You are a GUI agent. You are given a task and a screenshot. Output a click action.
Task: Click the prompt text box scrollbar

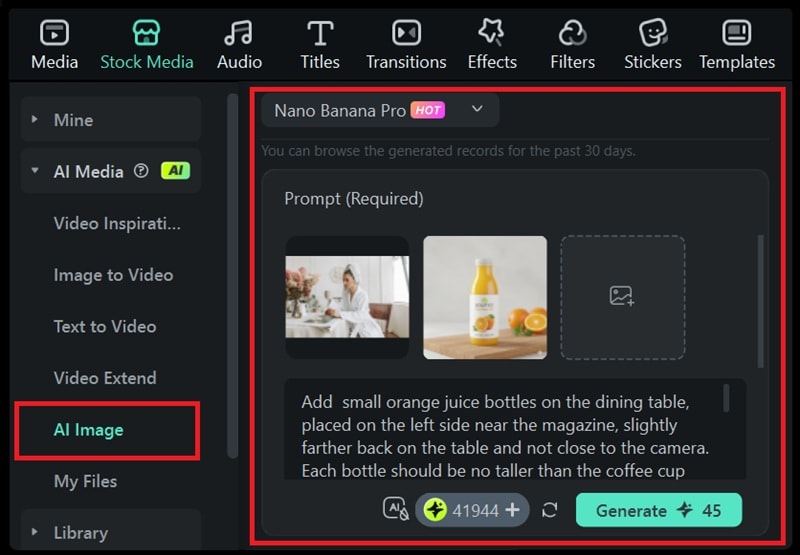click(x=726, y=397)
